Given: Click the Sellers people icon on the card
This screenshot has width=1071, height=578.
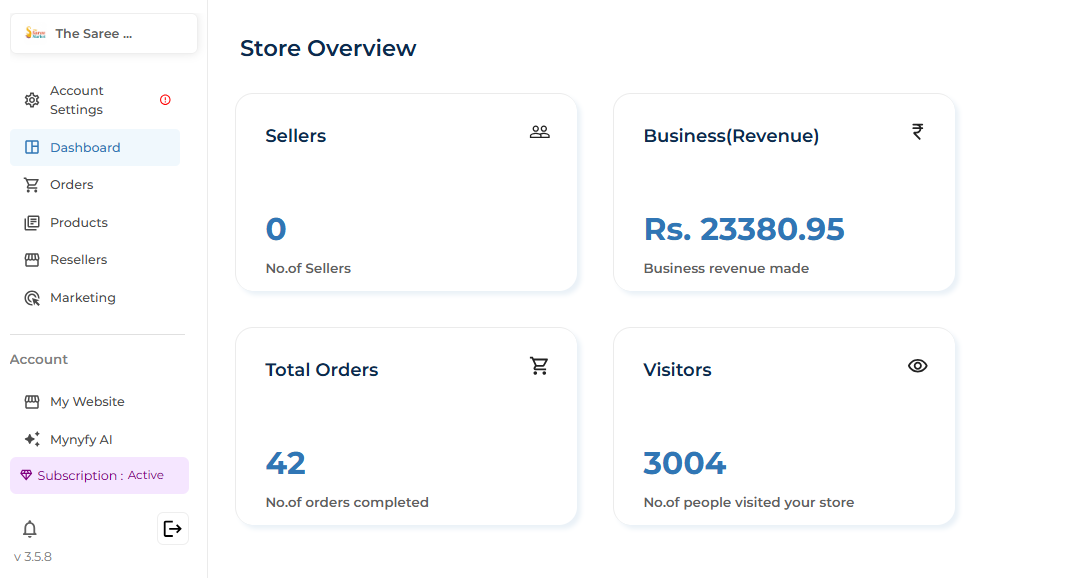Looking at the screenshot, I should click(539, 131).
